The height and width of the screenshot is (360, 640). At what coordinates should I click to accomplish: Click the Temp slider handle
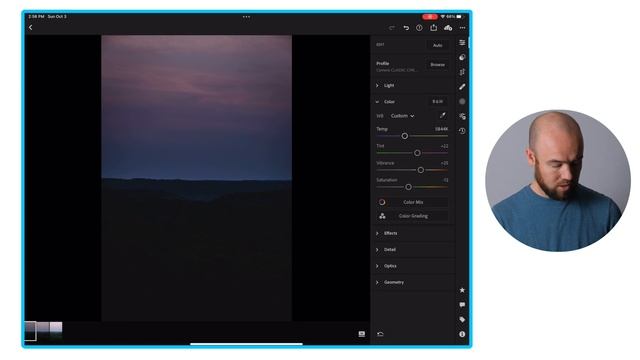(404, 136)
